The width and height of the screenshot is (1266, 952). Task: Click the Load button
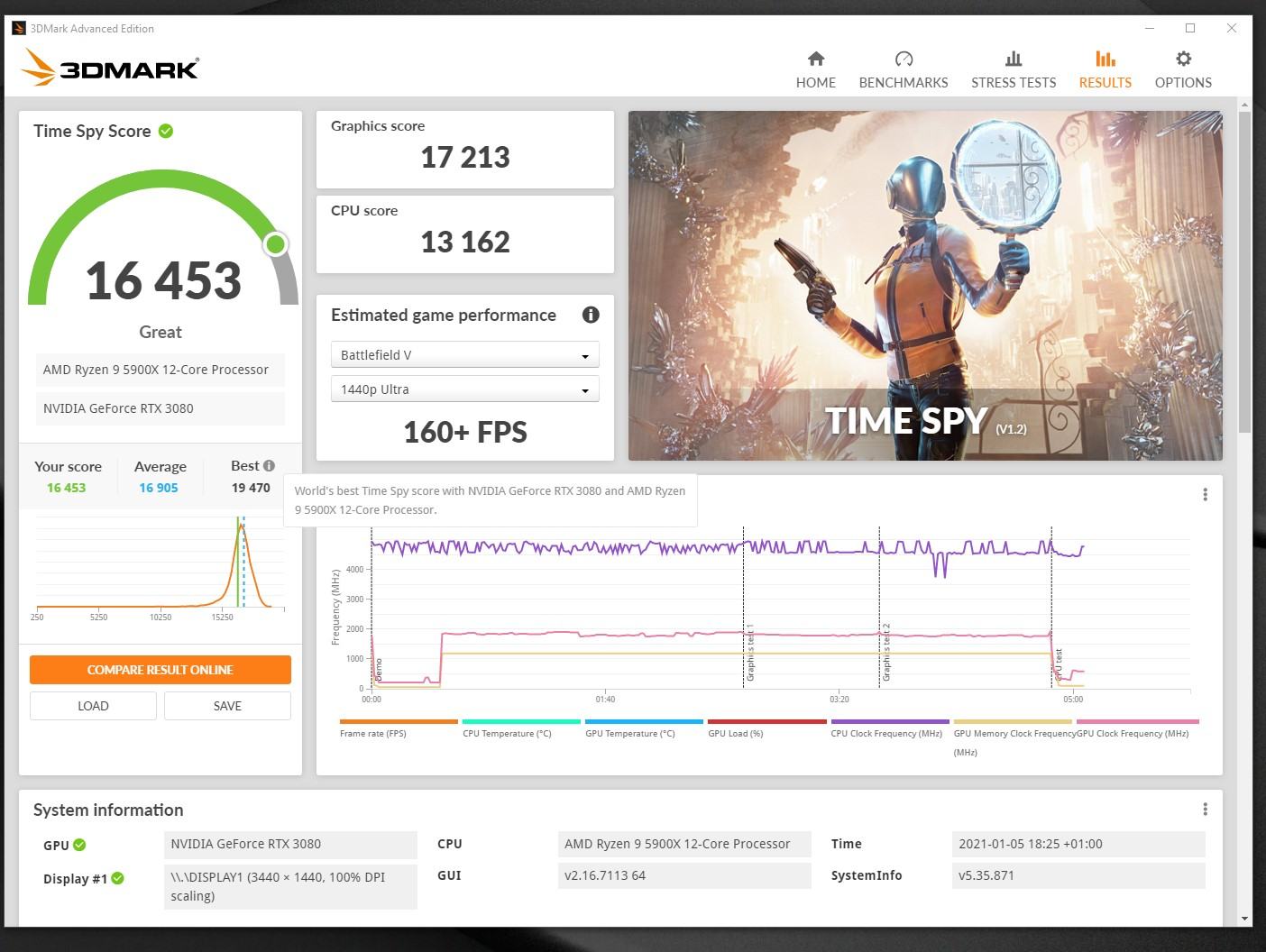tap(93, 706)
